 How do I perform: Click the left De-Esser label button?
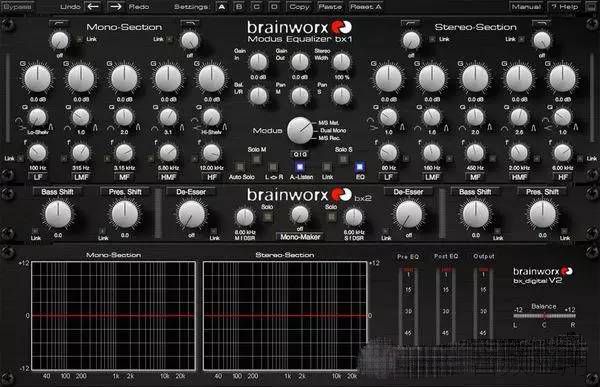[x=191, y=192]
